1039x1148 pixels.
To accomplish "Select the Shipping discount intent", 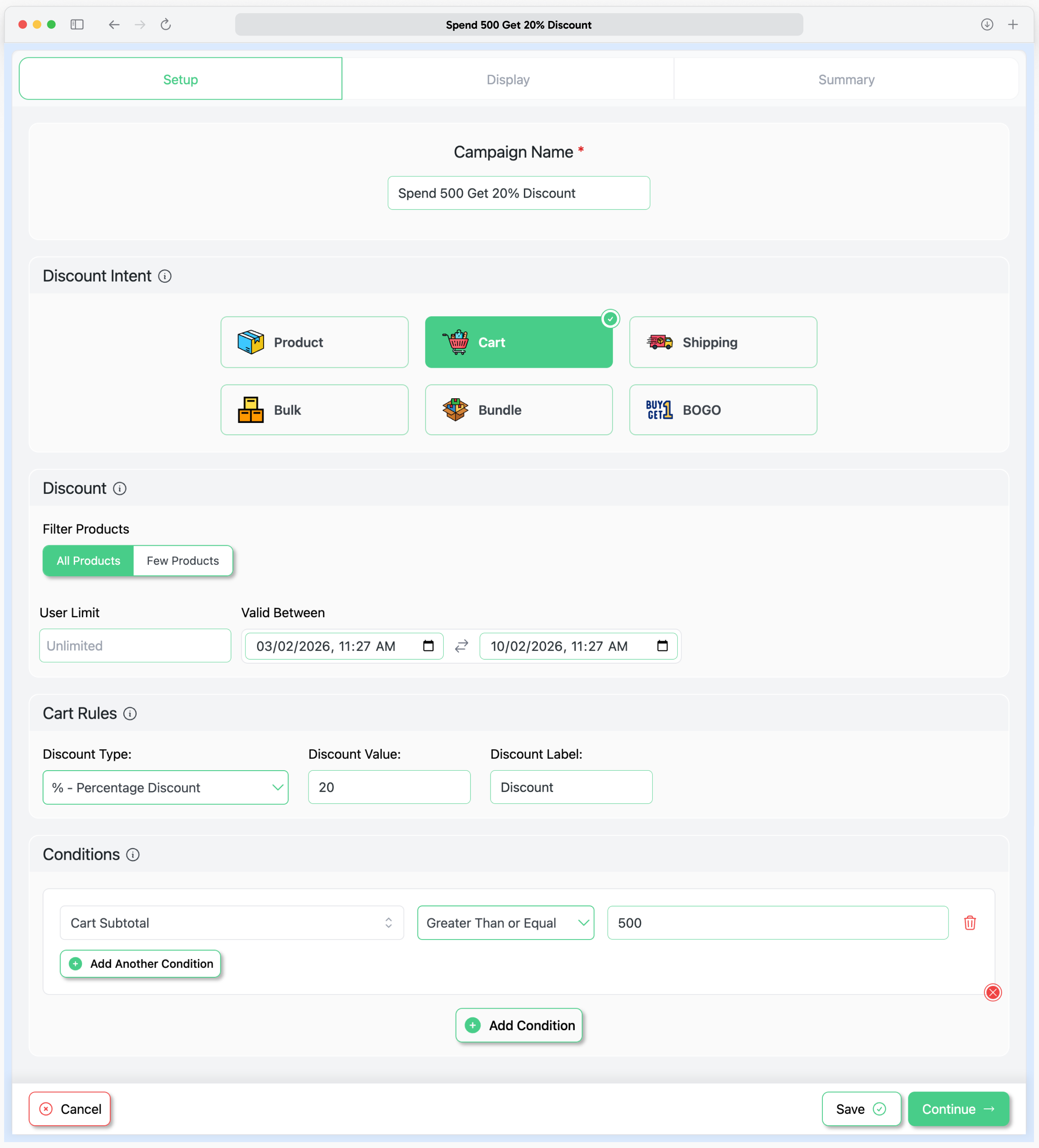I will 722,342.
